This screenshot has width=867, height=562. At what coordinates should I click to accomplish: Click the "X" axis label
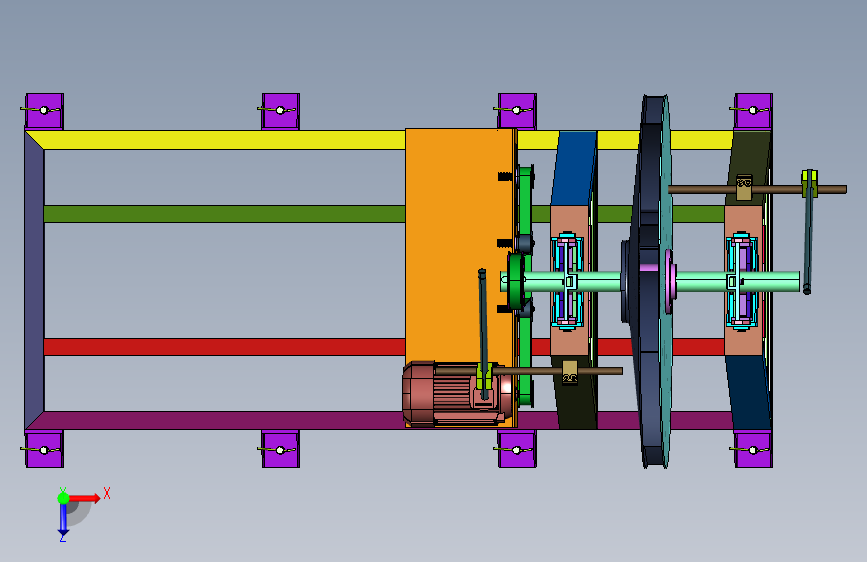(x=107, y=493)
